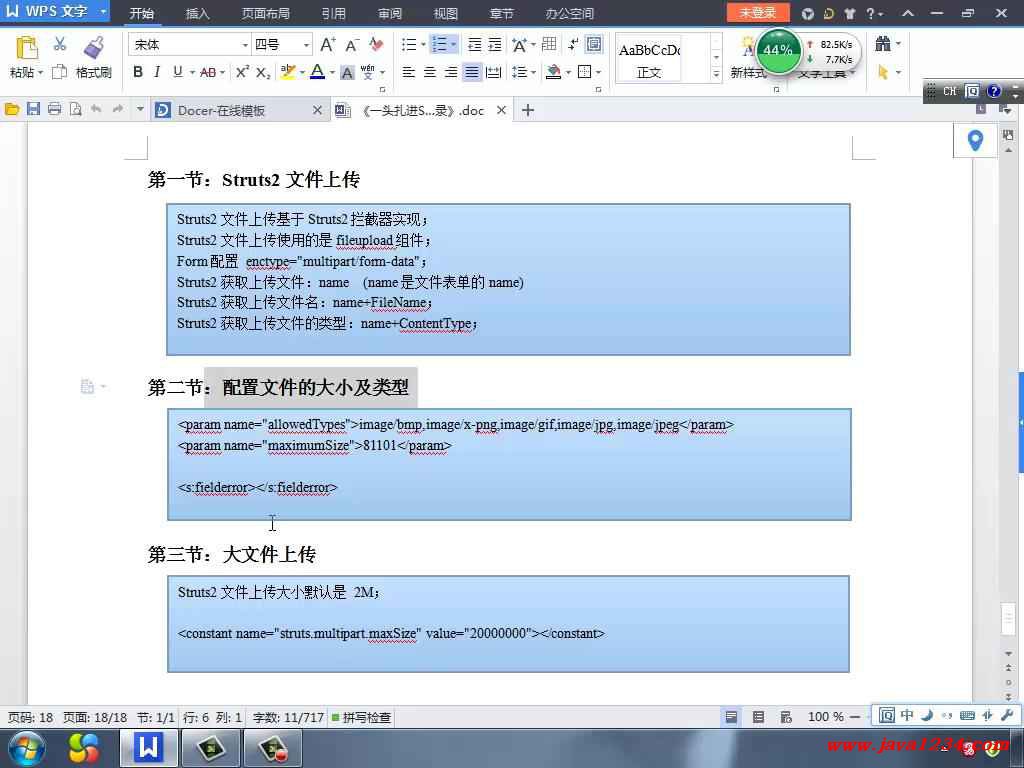Increase paragraph indent
Image resolution: width=1024 pixels, height=768 pixels.
pyautogui.click(x=496, y=44)
